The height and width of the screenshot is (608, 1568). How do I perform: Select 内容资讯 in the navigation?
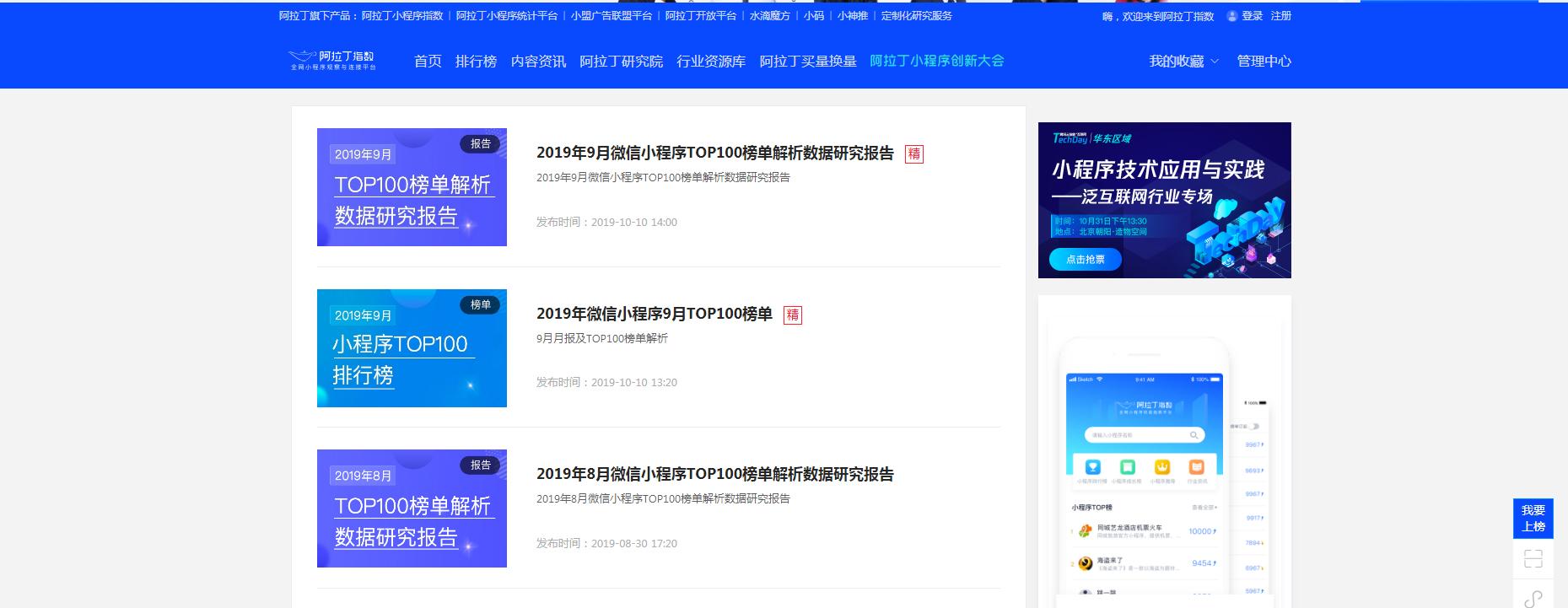538,62
